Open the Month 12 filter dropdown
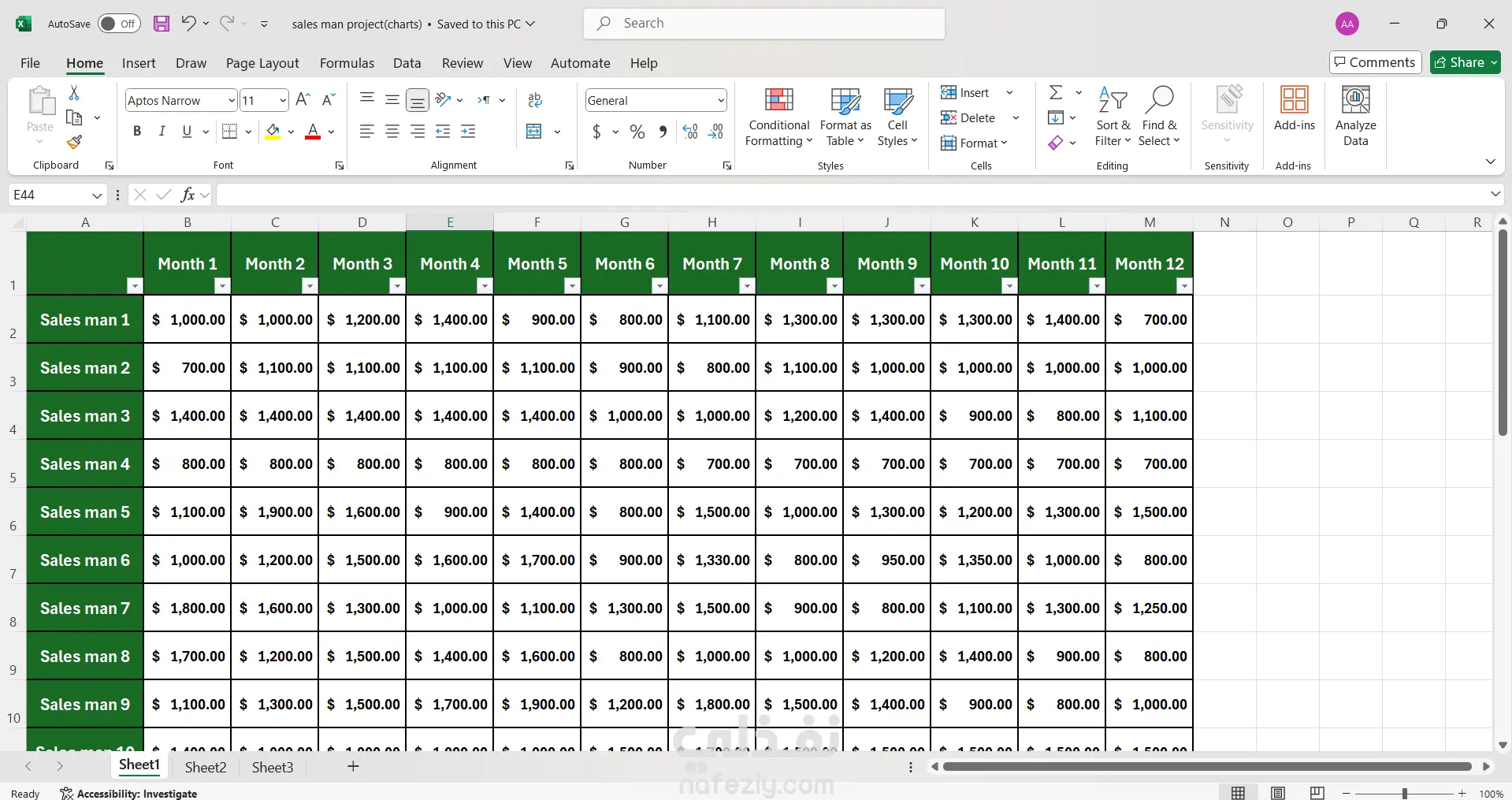 pos(1184,286)
